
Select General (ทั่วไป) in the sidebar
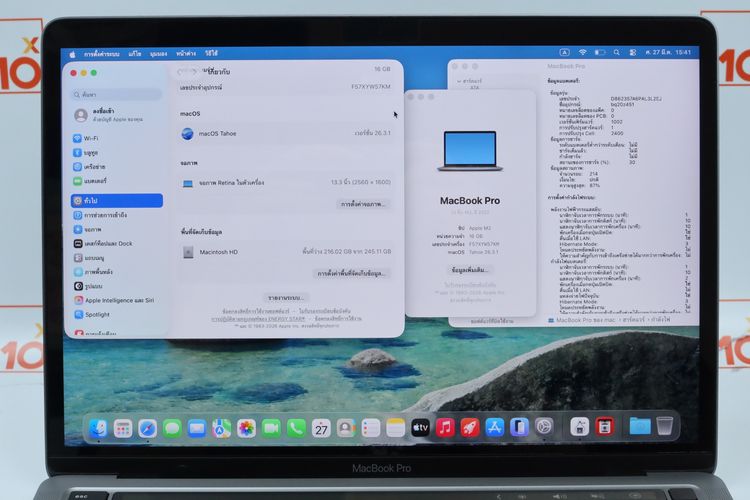117,200
